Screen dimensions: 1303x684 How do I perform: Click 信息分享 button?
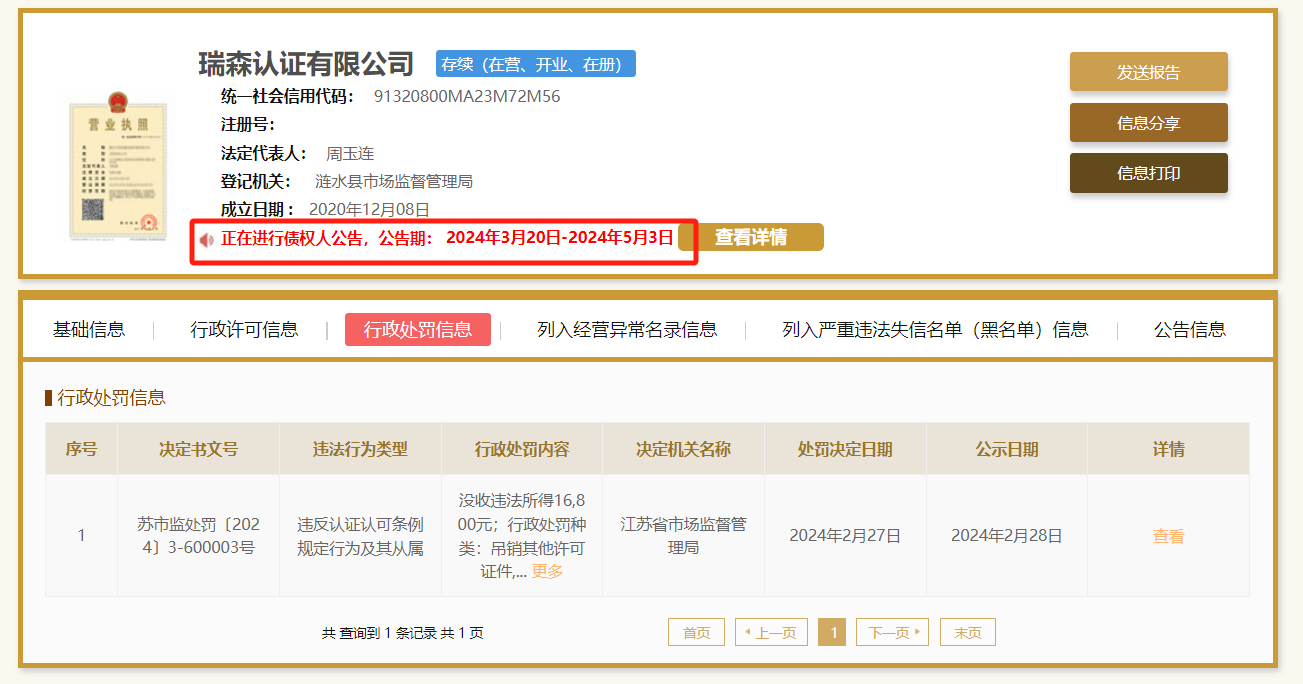pyautogui.click(x=1148, y=123)
